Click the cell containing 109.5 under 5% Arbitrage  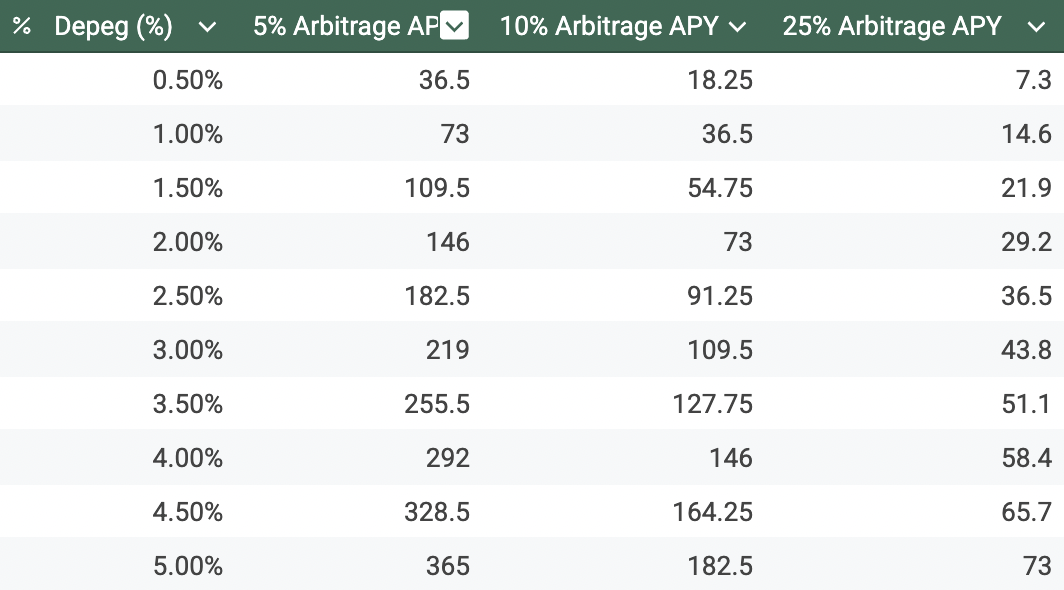coord(436,188)
